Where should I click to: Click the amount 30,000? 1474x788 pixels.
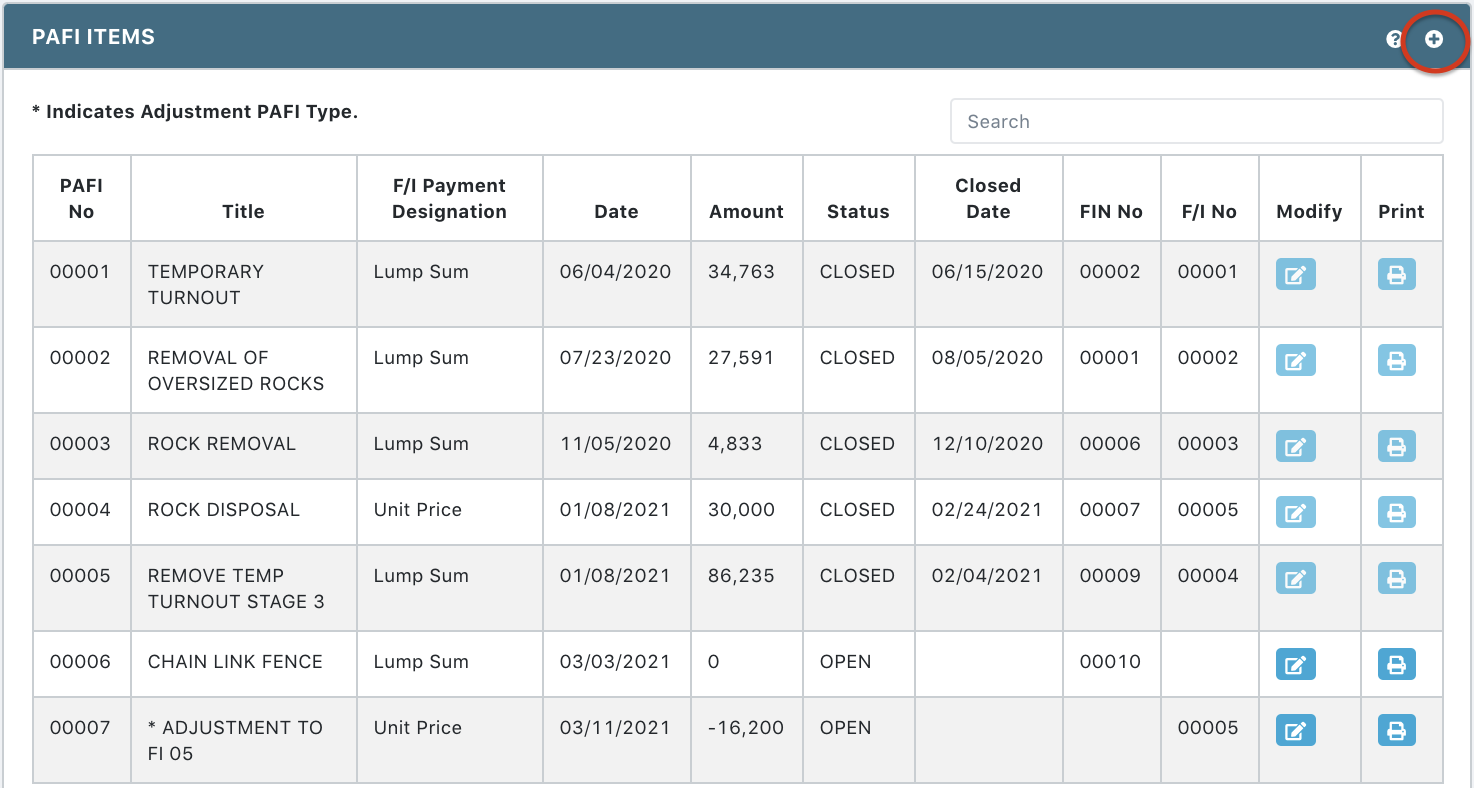coord(741,509)
